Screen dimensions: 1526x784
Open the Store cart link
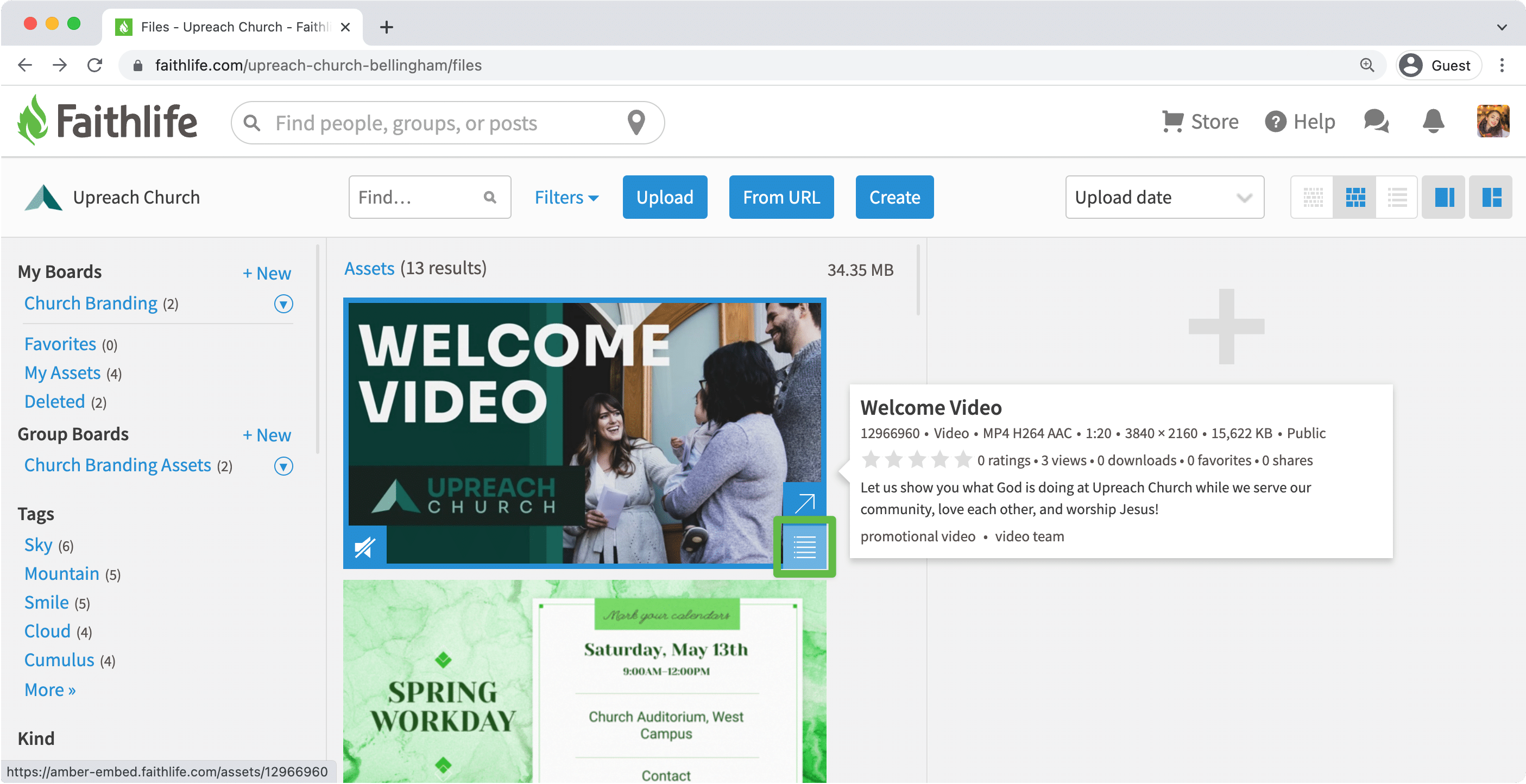pos(1200,122)
